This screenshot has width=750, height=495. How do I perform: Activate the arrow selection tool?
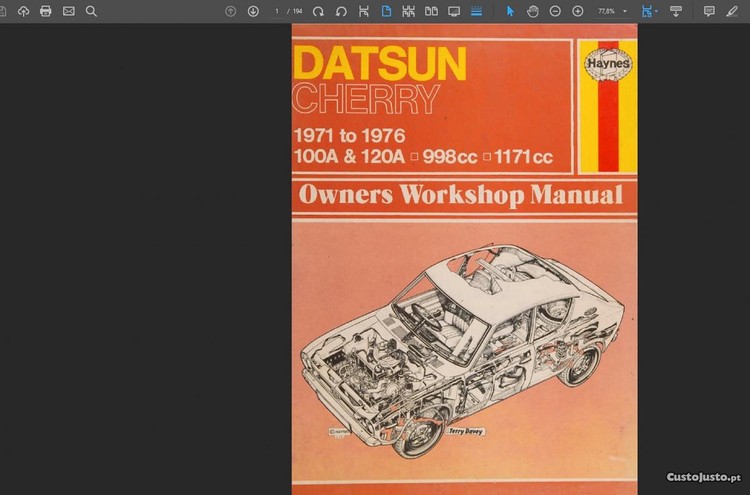(510, 11)
